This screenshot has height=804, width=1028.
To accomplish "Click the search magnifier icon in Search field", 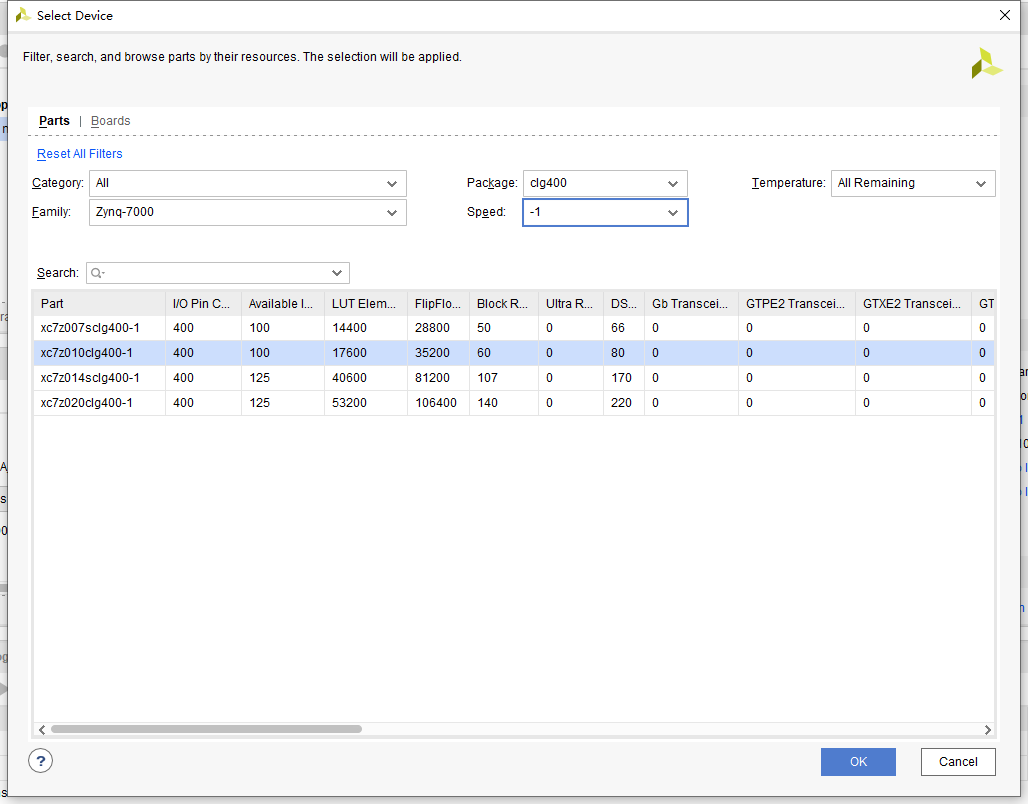I will [97, 273].
